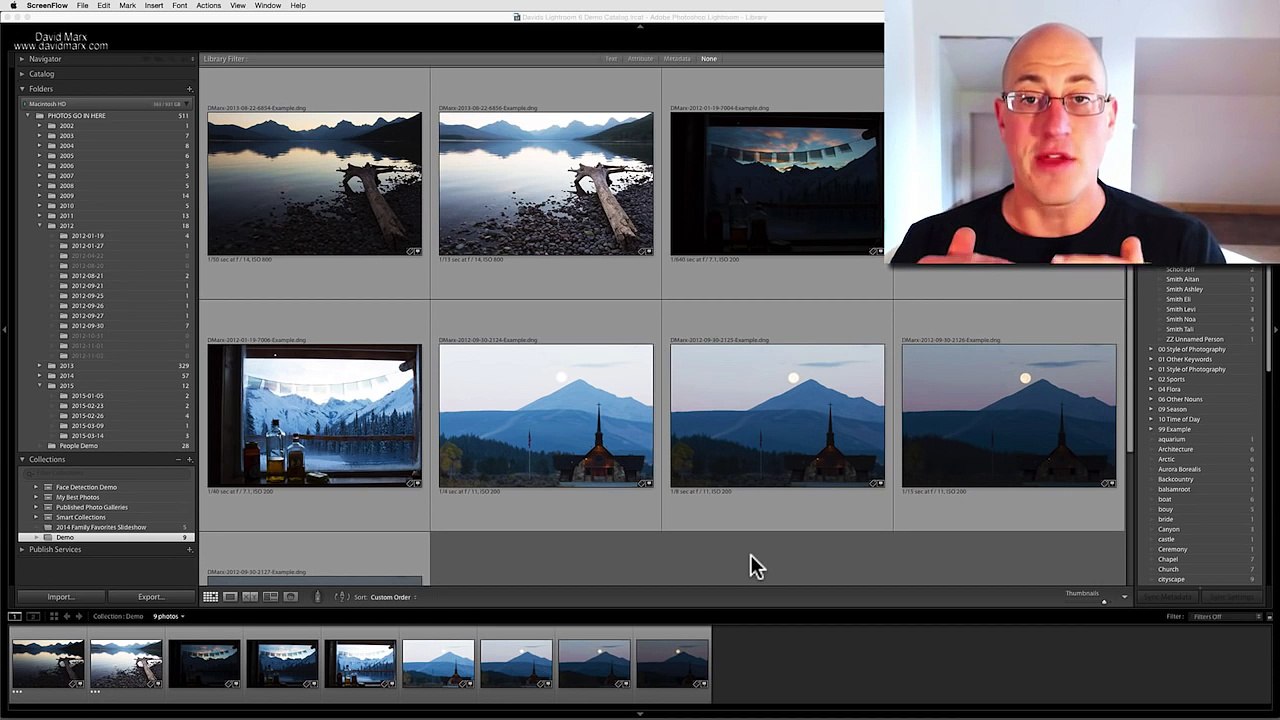Click the Sync Settings button
This screenshot has height=720, width=1280.
click(x=1231, y=597)
